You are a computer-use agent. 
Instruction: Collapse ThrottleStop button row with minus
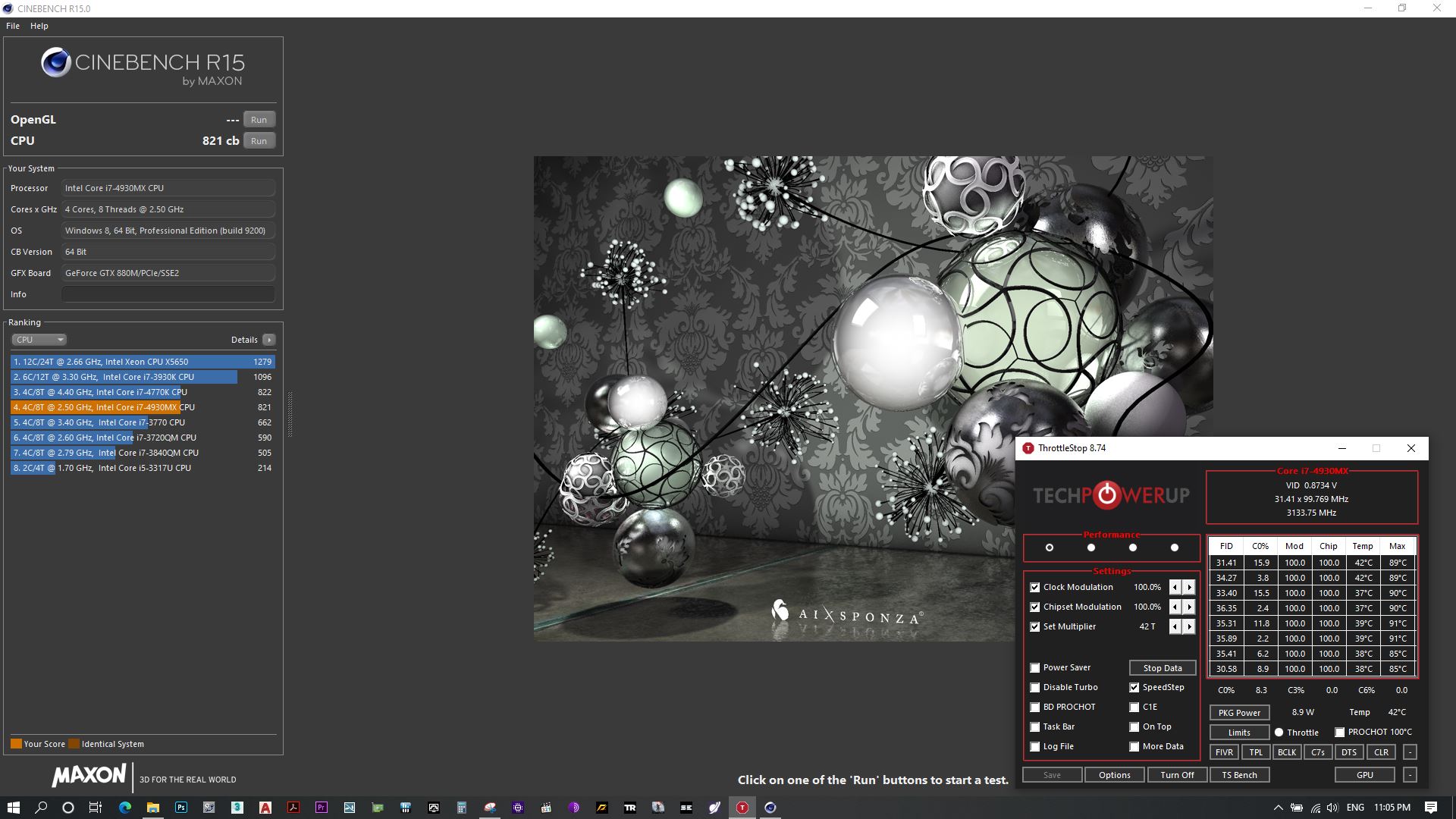tap(1410, 752)
